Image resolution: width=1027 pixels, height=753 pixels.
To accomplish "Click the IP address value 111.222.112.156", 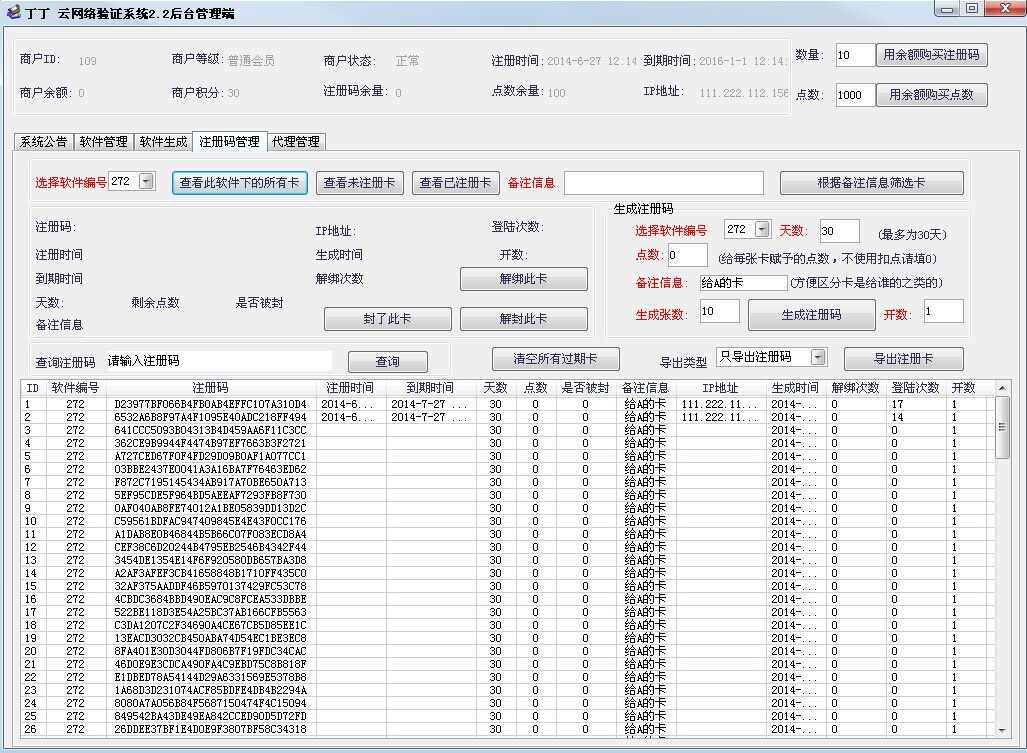I will click(744, 93).
